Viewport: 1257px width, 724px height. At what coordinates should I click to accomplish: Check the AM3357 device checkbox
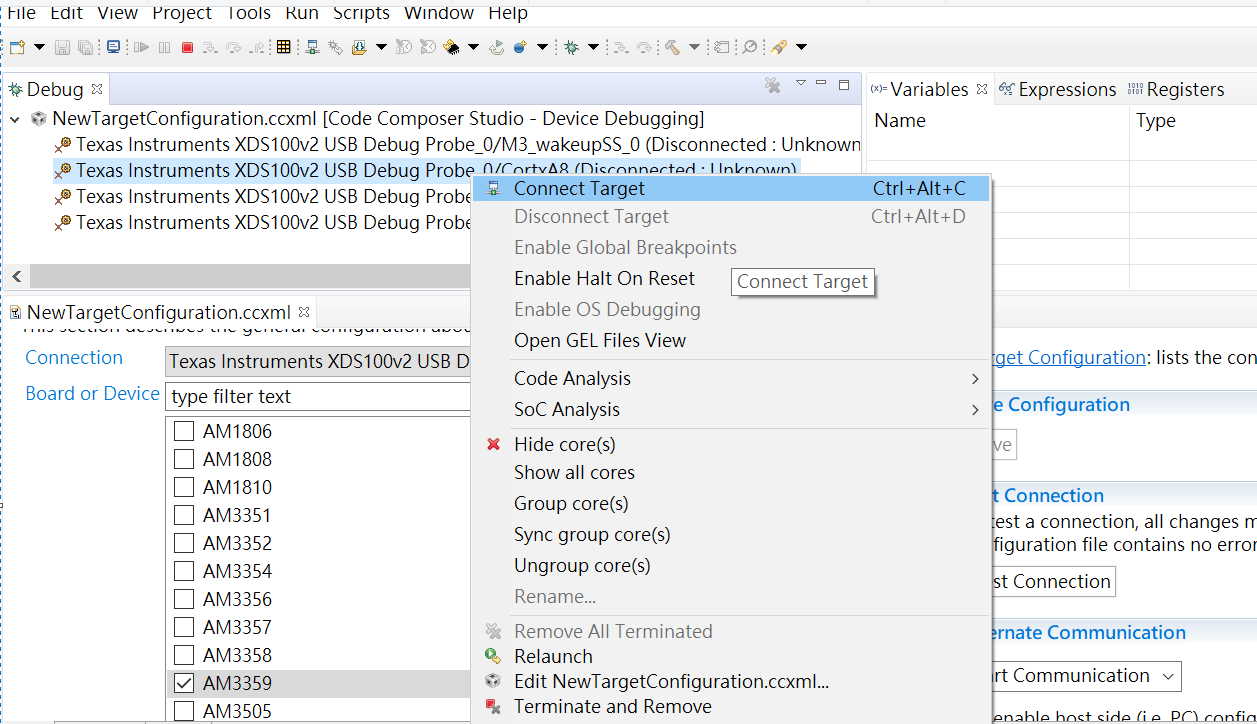pos(184,627)
